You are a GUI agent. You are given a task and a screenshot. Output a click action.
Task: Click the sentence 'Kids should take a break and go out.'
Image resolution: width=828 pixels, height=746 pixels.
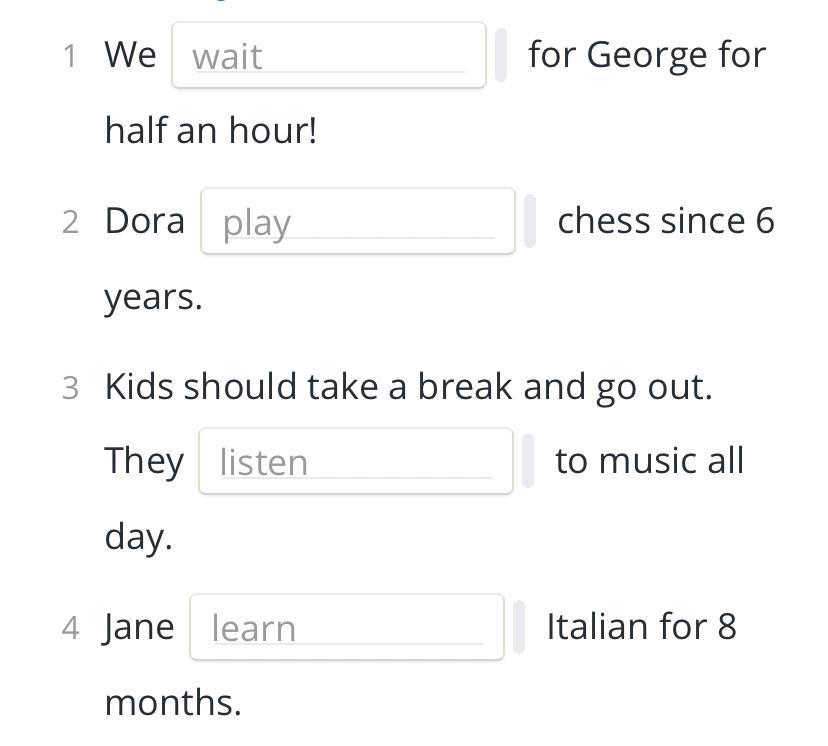pyautogui.click(x=409, y=387)
